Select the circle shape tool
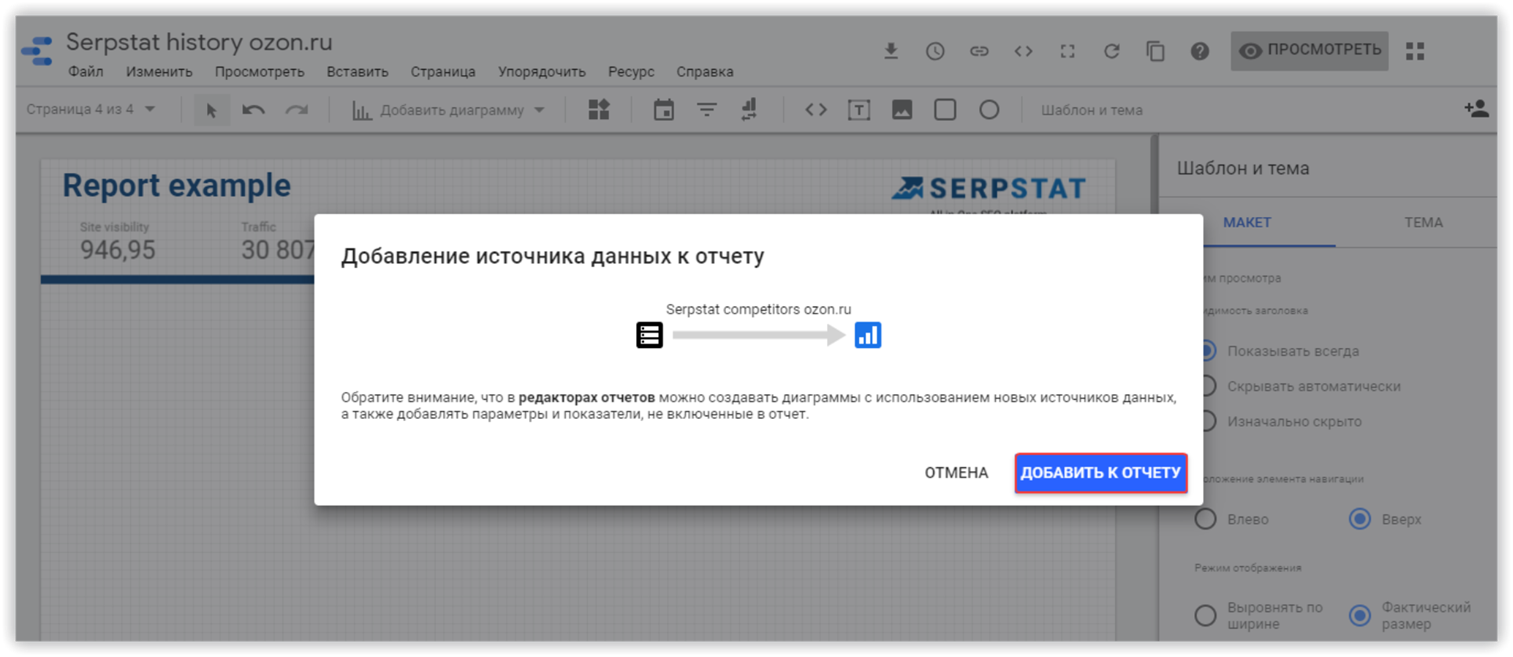1513x657 pixels. [x=989, y=110]
